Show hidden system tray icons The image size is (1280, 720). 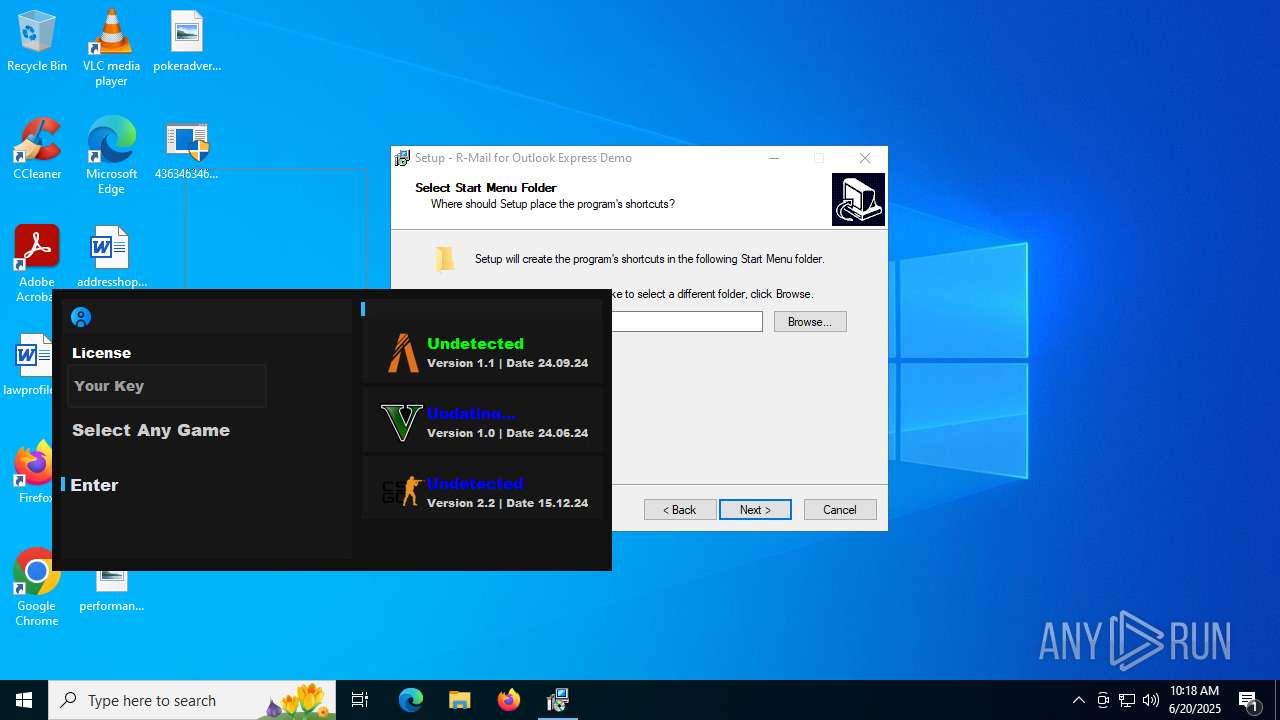pos(1078,700)
